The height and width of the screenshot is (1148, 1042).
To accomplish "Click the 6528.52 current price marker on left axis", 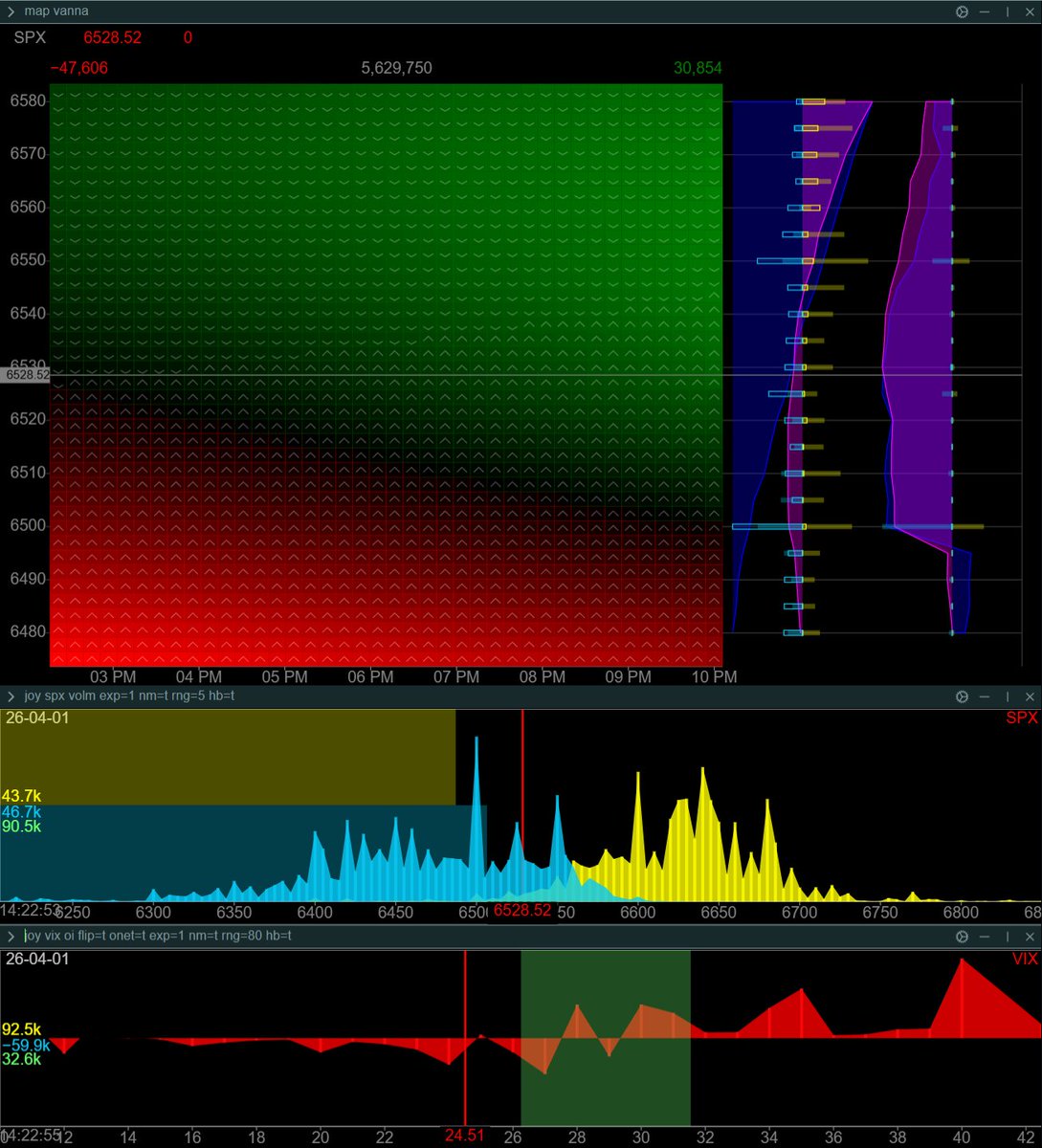I will [26, 376].
